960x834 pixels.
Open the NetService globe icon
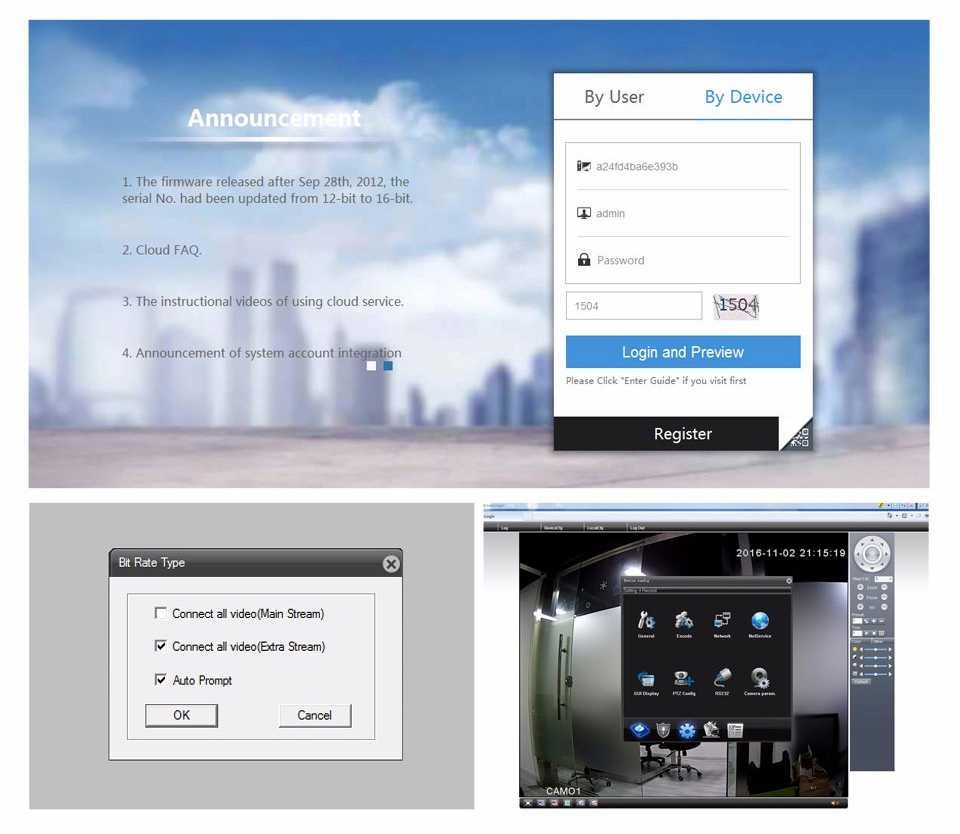(760, 621)
